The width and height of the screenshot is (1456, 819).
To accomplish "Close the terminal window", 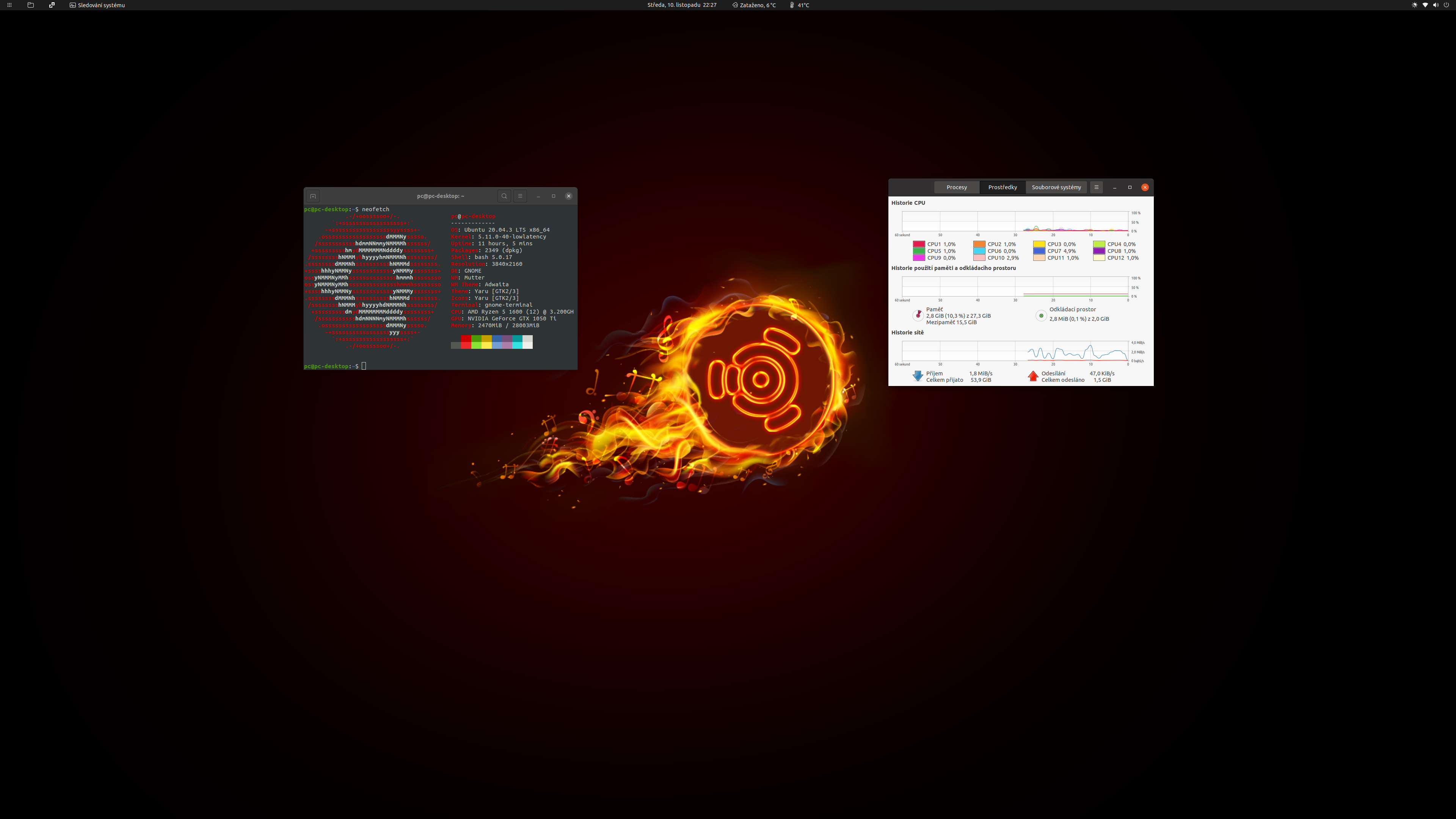I will (x=569, y=196).
